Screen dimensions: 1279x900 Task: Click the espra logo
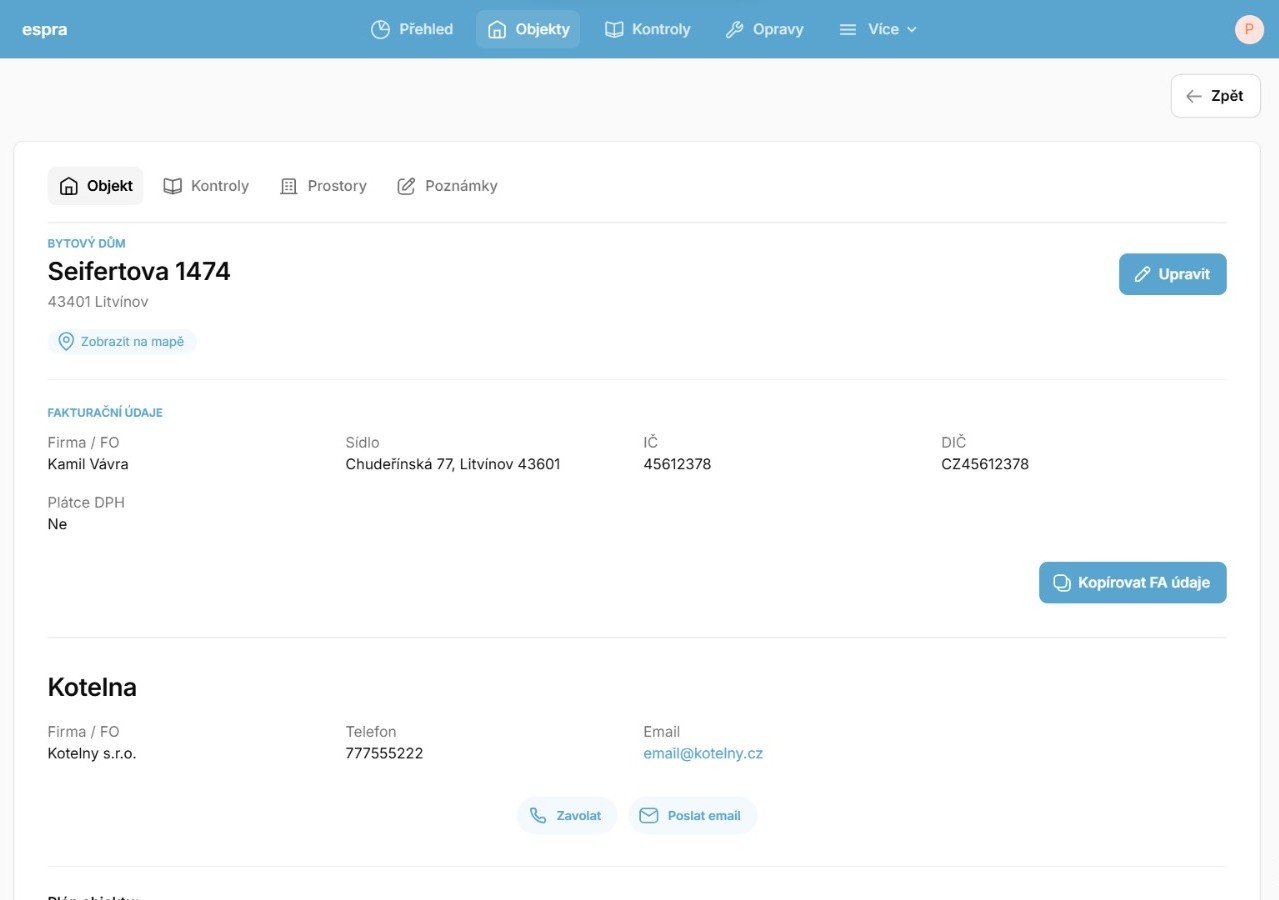[45, 29]
